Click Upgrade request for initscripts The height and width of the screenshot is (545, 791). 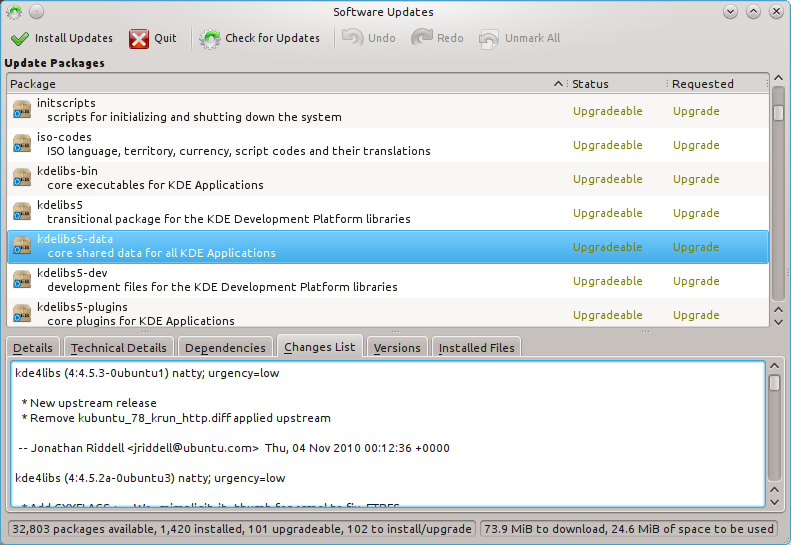pos(696,111)
